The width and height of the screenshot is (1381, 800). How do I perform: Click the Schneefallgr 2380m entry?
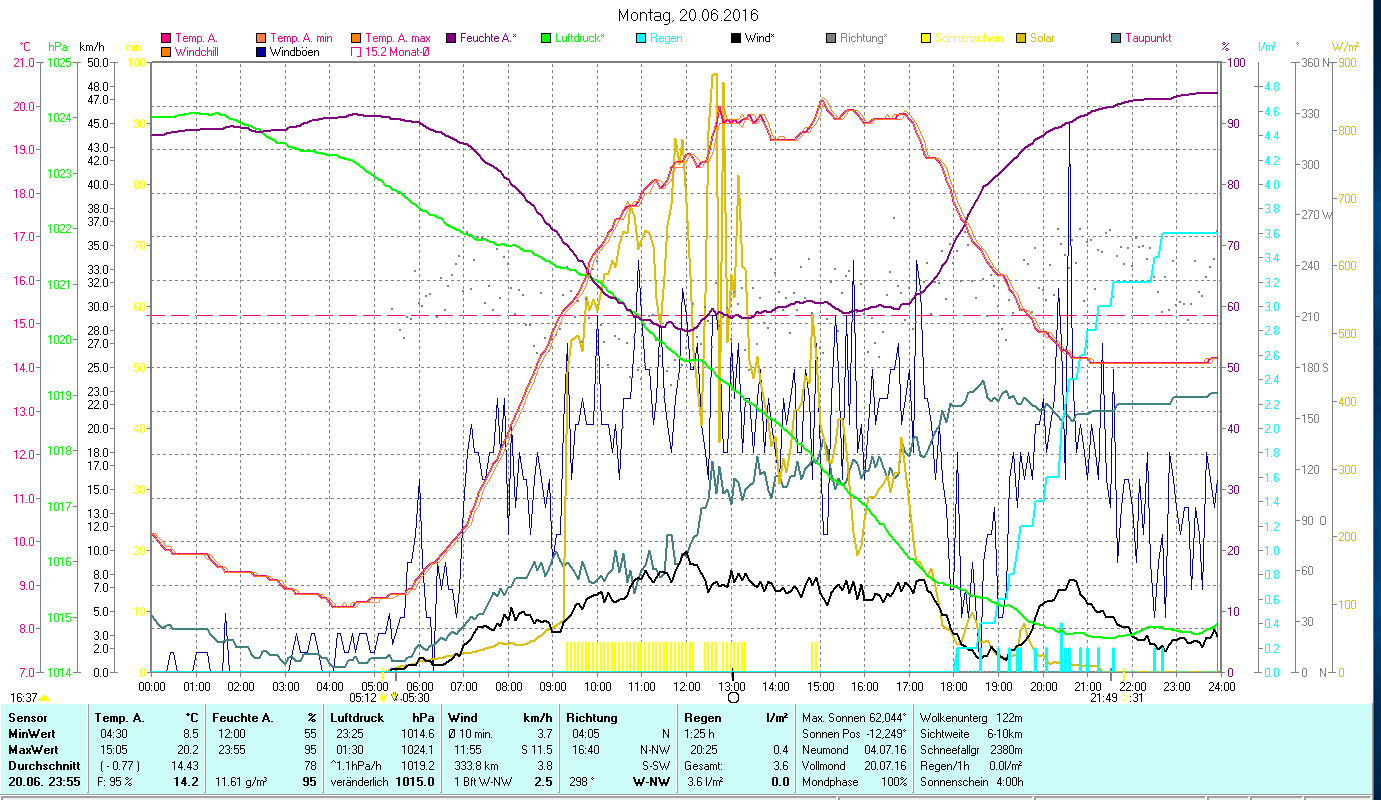[x=971, y=750]
